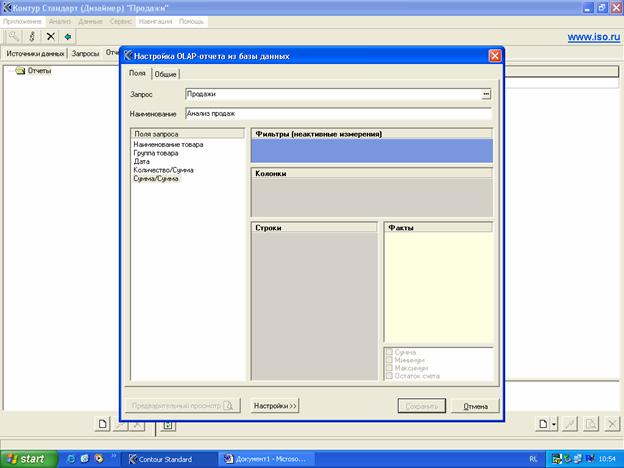Open the dropdown arrow beside the new report icon
Screen dimensions: 624x468
(554, 424)
